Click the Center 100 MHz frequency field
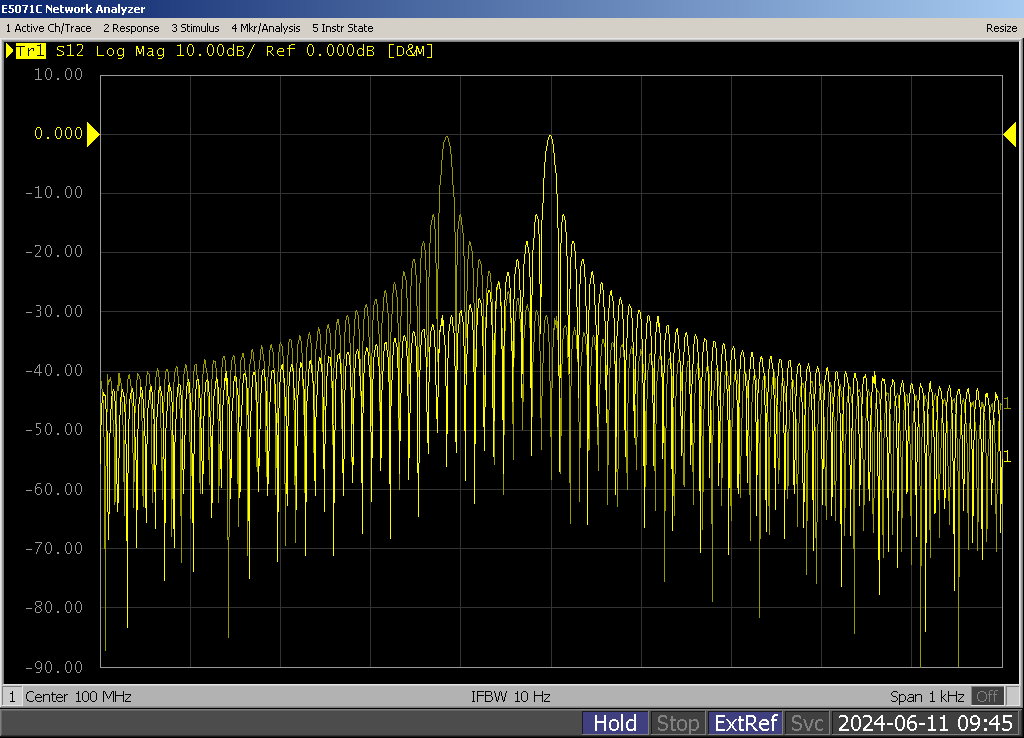Screen dimensions: 1024x738 click(x=78, y=696)
